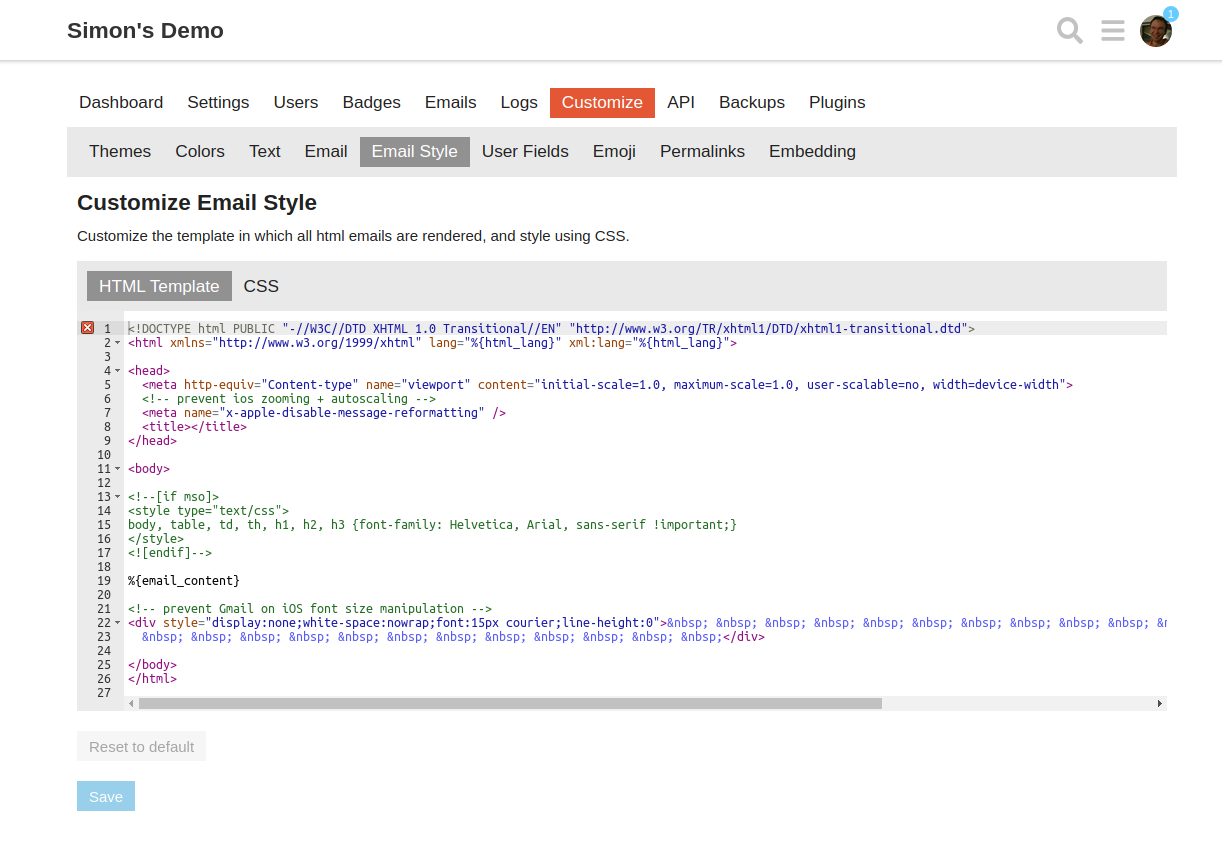
Task: Collapse the fold arrow on line 2
Action: click(118, 342)
